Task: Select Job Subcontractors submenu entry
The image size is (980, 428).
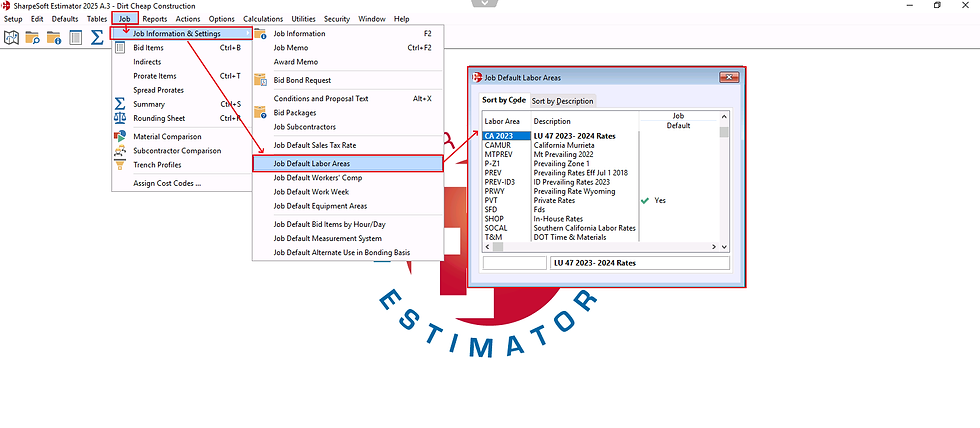Action: [348, 127]
